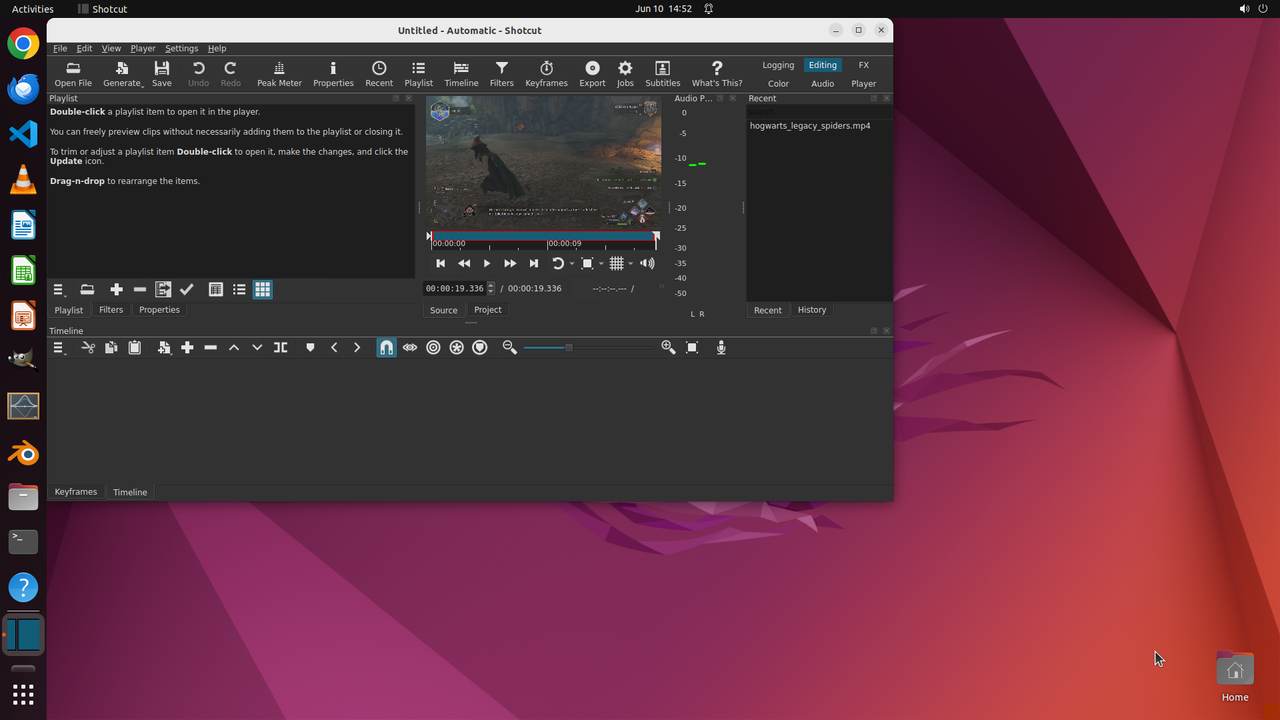Switch playlist to details view
The width and height of the screenshot is (1280, 720).
[x=215, y=289]
